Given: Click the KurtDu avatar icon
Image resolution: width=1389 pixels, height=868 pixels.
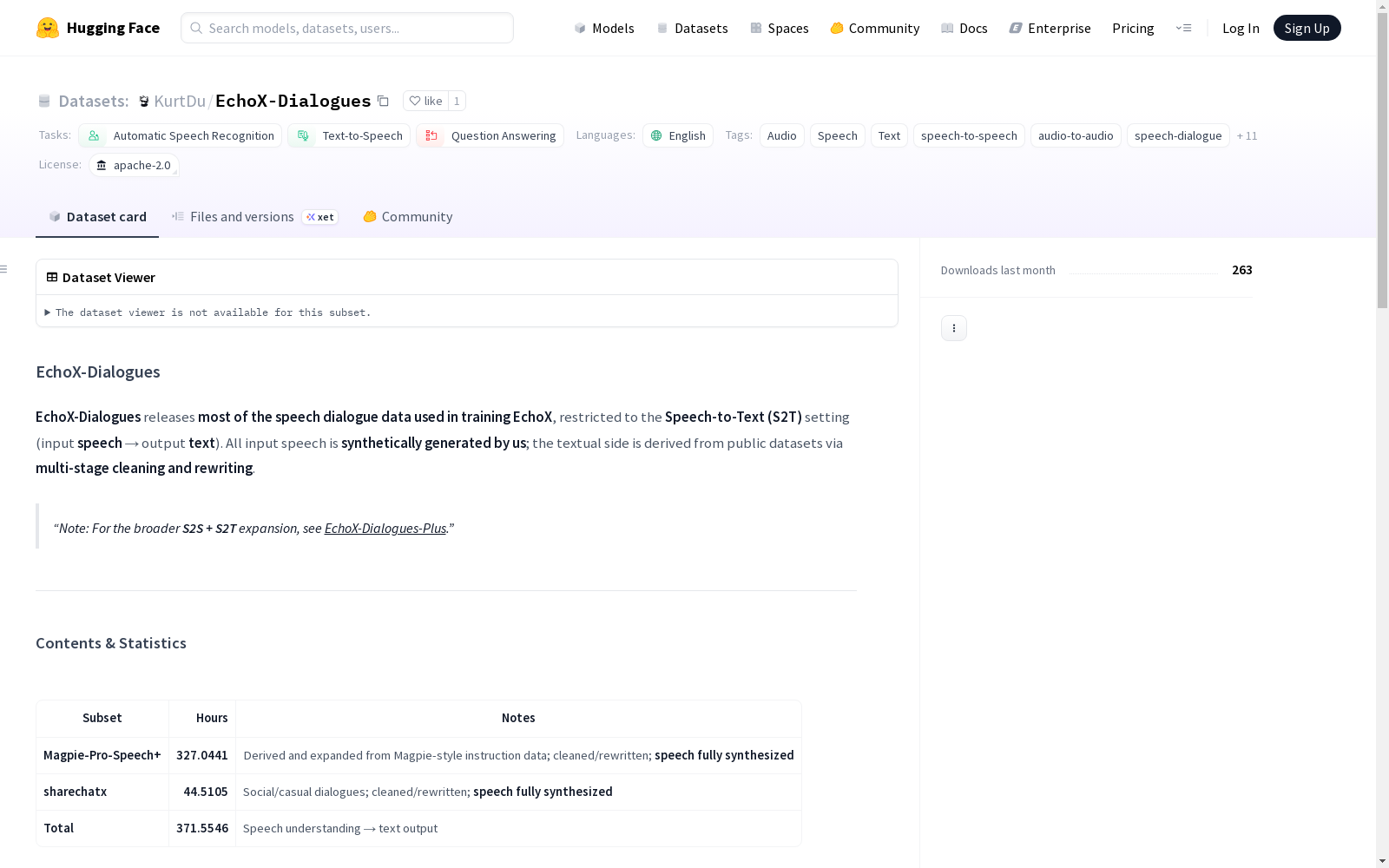Looking at the screenshot, I should pos(144,102).
